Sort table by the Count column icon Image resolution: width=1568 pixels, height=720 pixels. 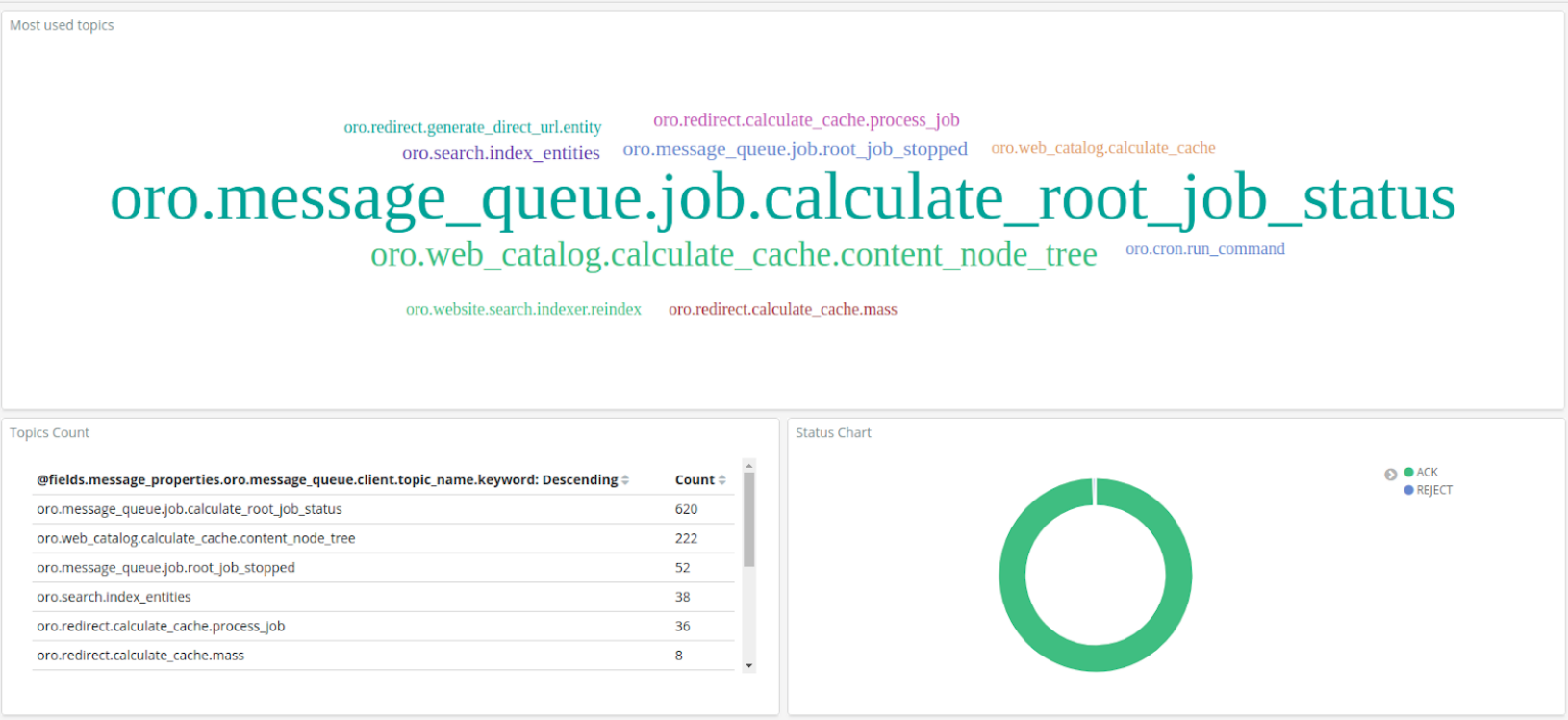click(x=722, y=480)
